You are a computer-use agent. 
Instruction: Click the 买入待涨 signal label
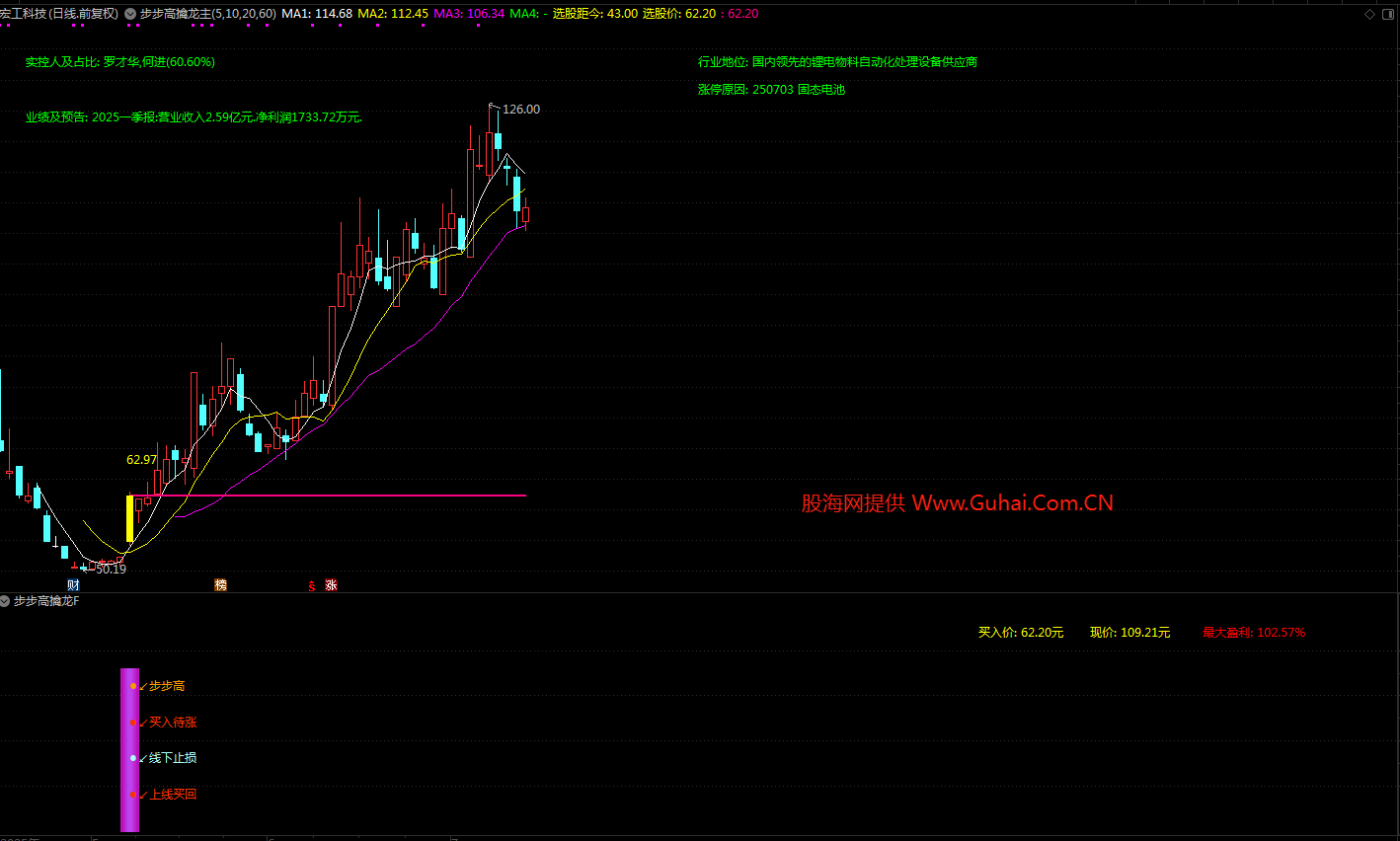[173, 723]
